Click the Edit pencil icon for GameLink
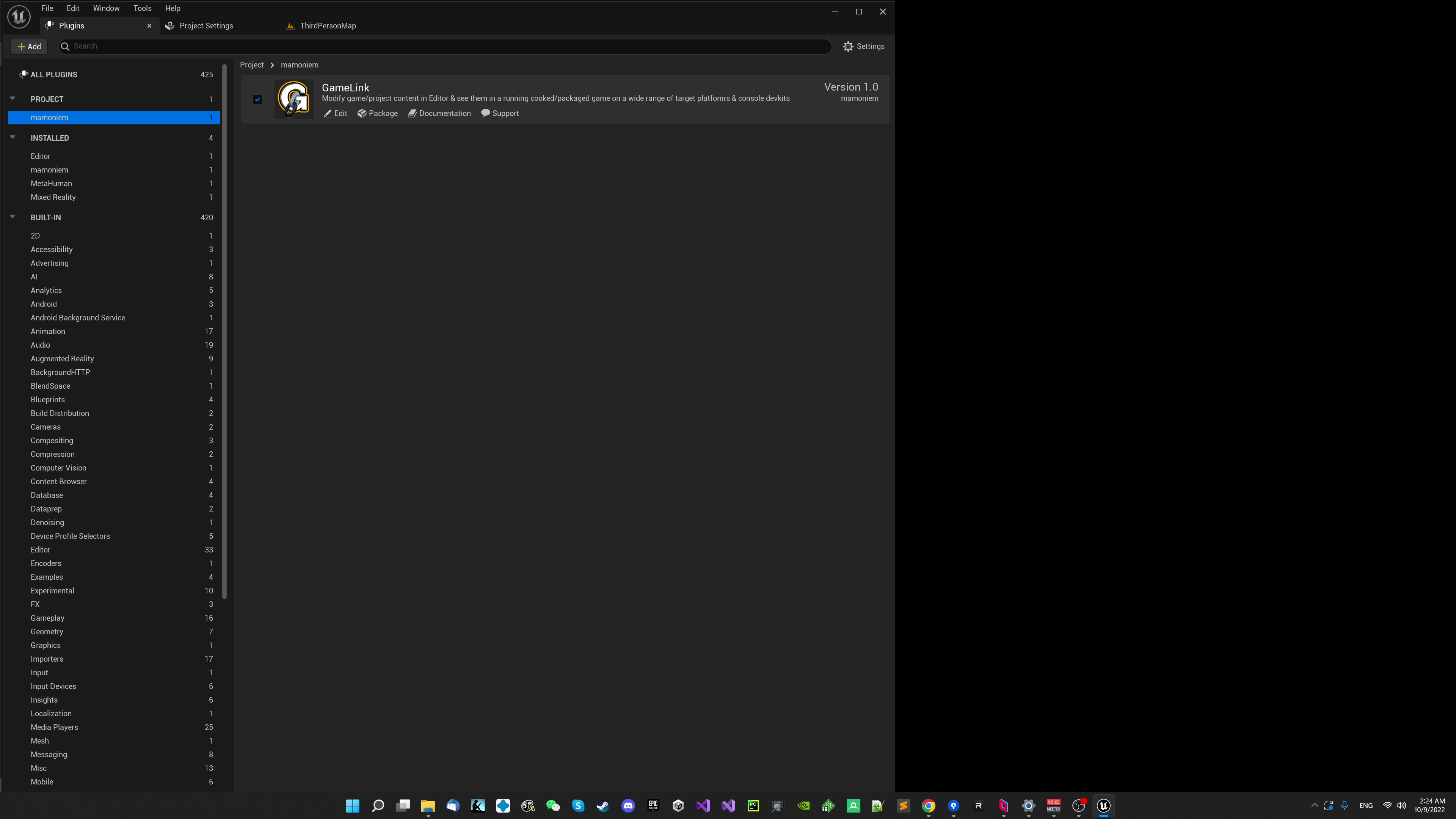This screenshot has width=1456, height=819. click(327, 114)
